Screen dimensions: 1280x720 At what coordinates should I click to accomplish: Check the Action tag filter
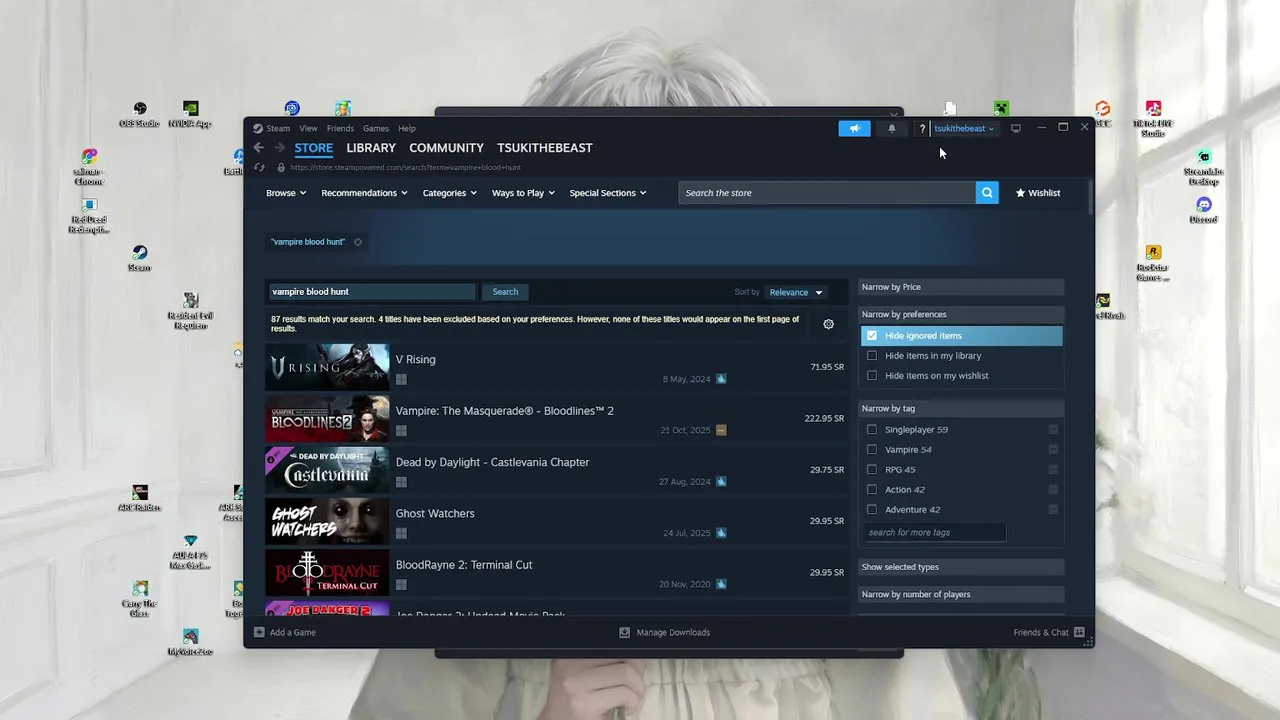tap(872, 490)
